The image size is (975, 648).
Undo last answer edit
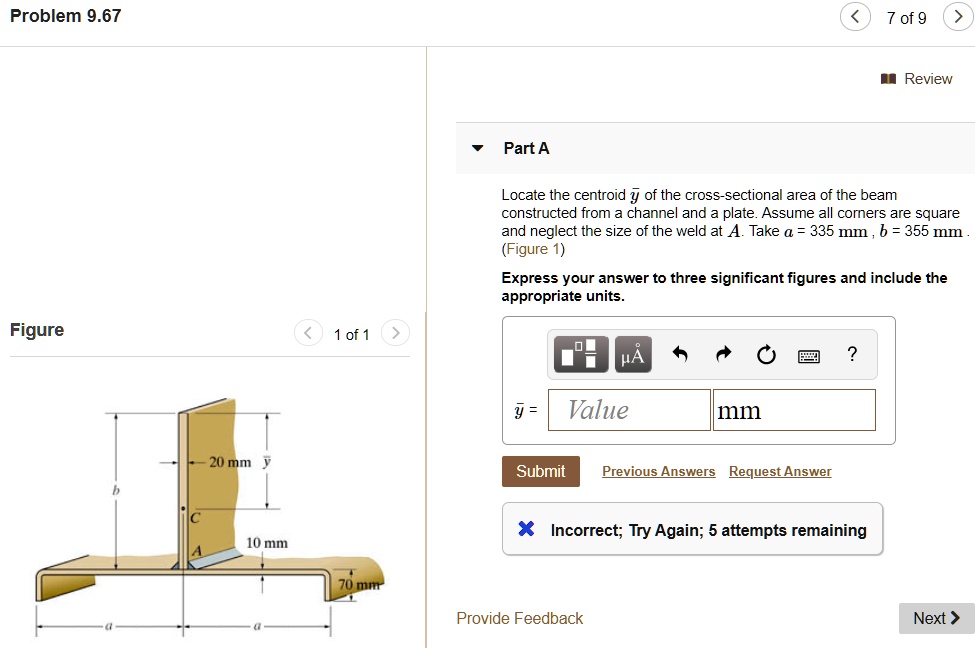point(680,354)
